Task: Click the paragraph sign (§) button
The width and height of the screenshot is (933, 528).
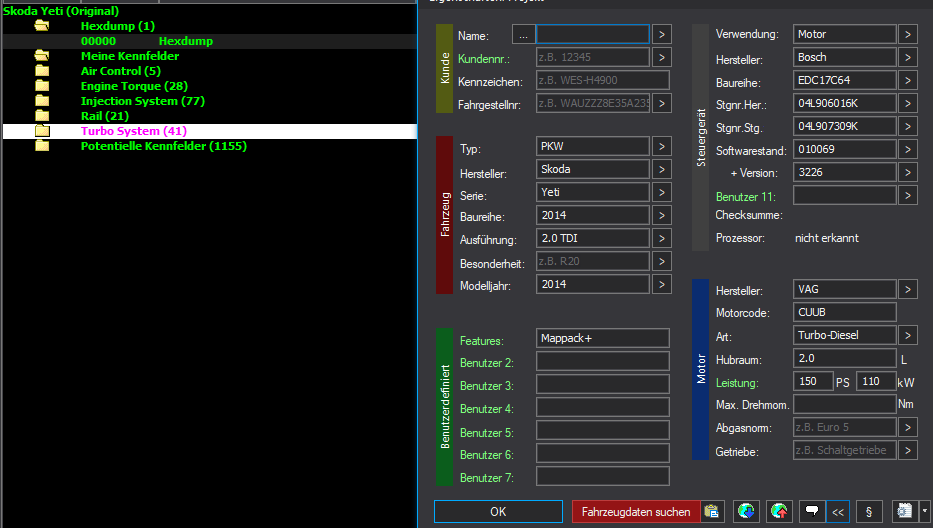Action: pyautogui.click(x=869, y=511)
